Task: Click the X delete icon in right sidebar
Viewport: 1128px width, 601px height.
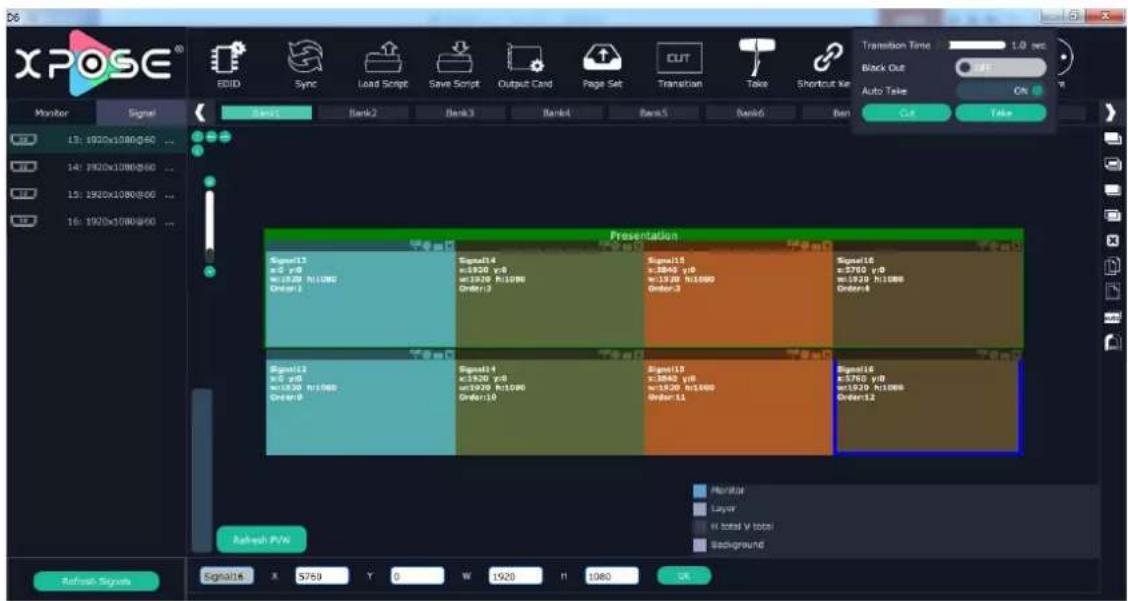Action: pyautogui.click(x=1113, y=241)
